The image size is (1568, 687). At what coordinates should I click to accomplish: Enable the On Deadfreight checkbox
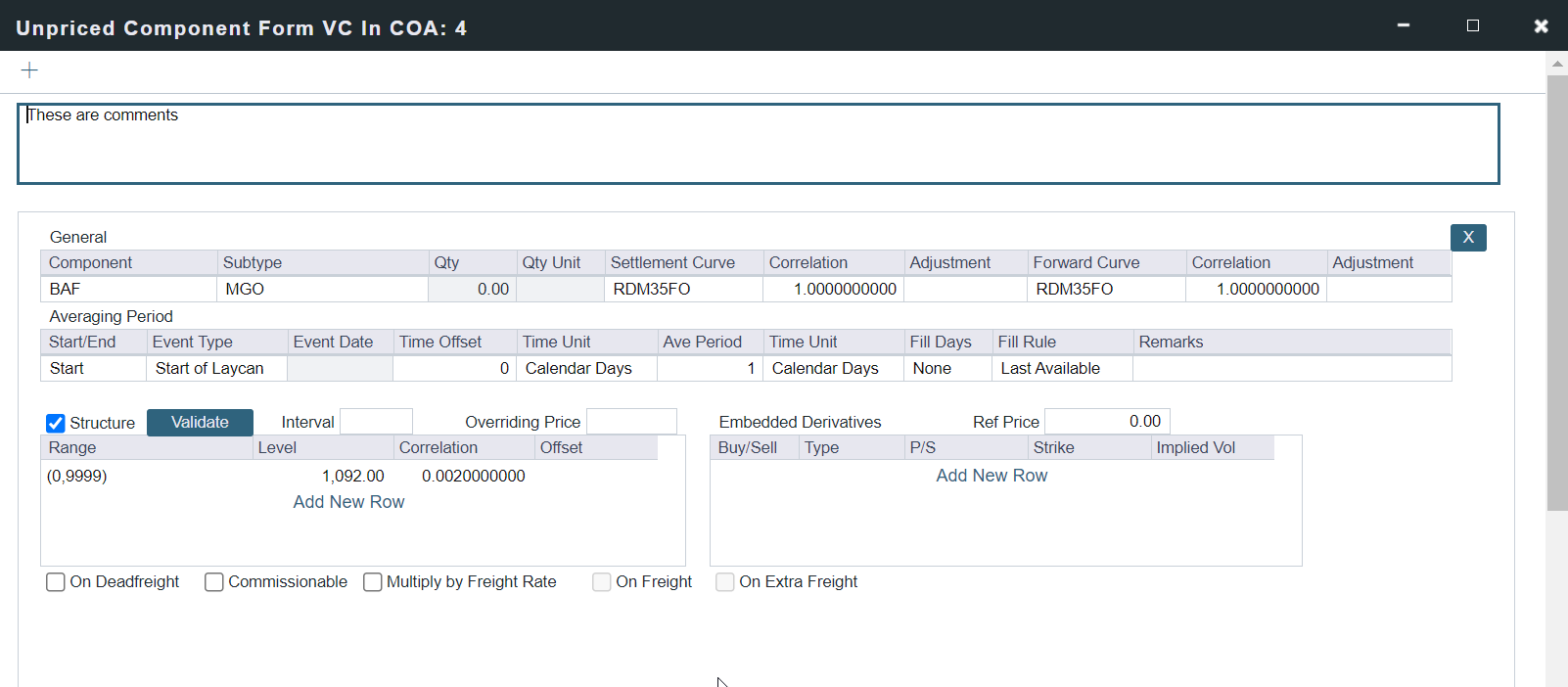pyautogui.click(x=56, y=582)
